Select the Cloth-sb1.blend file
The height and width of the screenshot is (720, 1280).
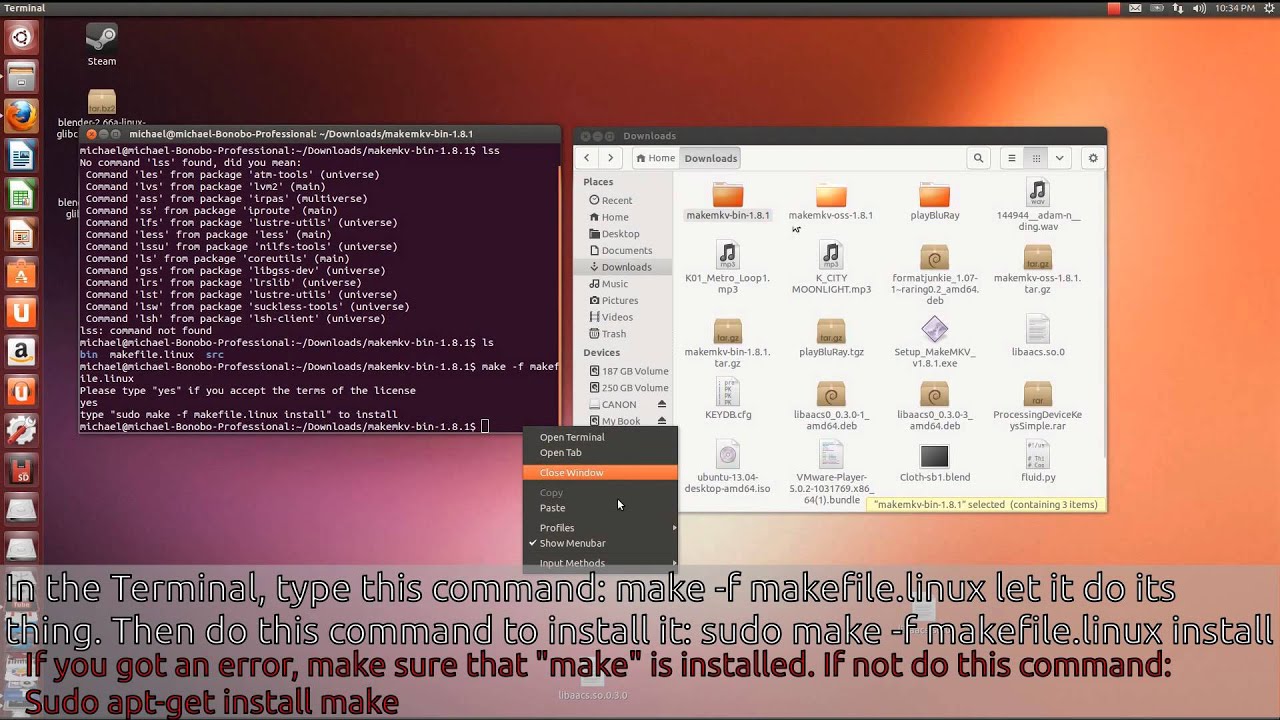point(934,463)
